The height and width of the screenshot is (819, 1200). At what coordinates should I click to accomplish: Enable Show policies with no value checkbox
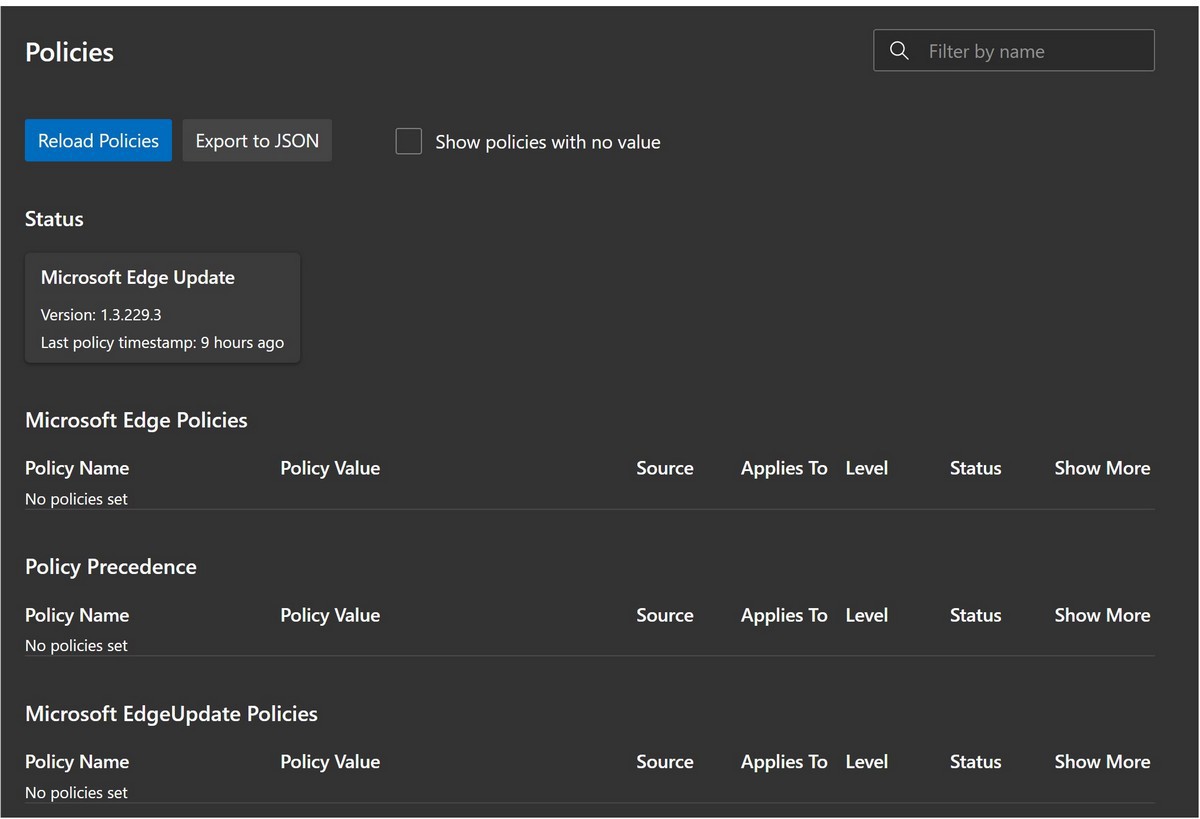click(408, 141)
